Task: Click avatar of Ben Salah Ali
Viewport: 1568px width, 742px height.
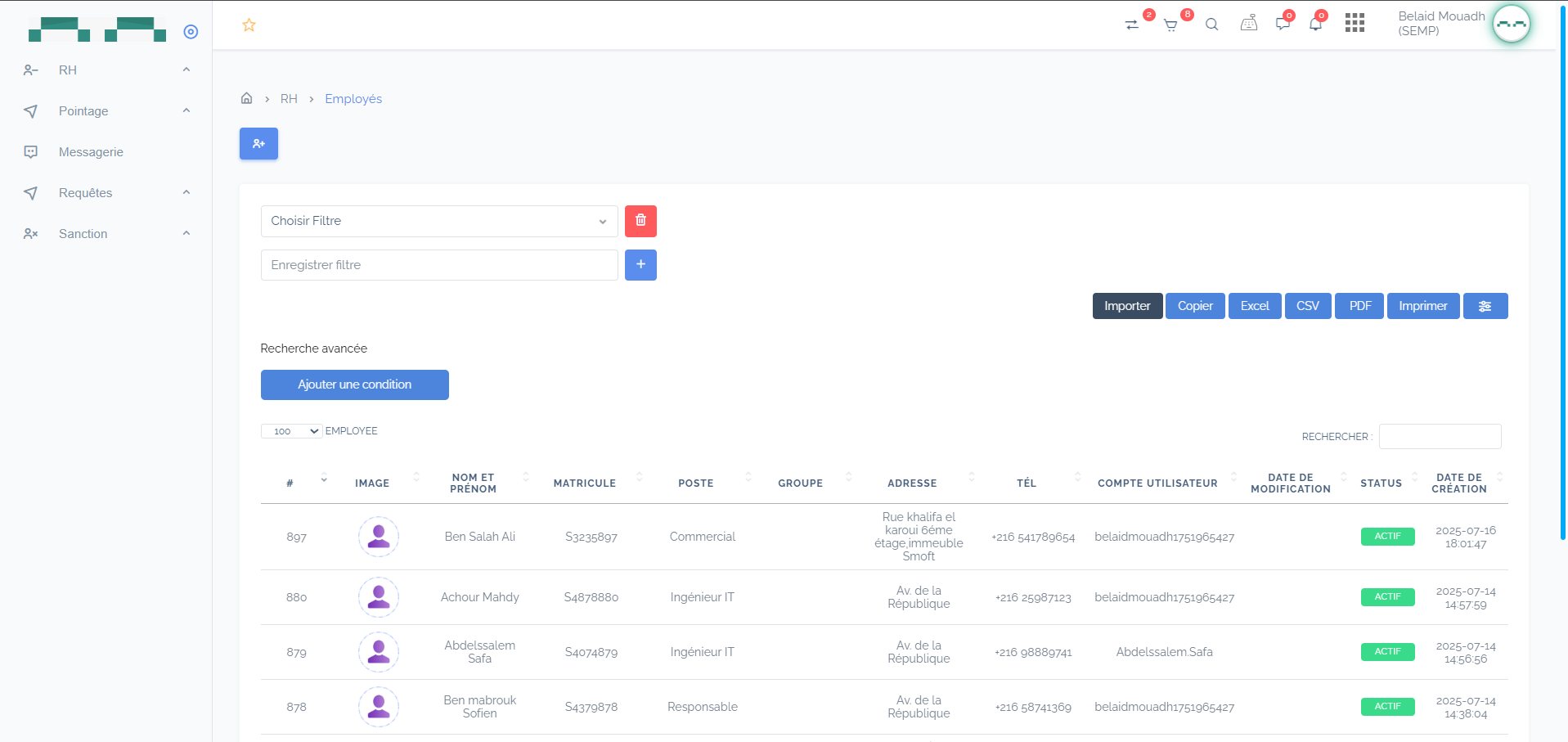Action: point(379,537)
